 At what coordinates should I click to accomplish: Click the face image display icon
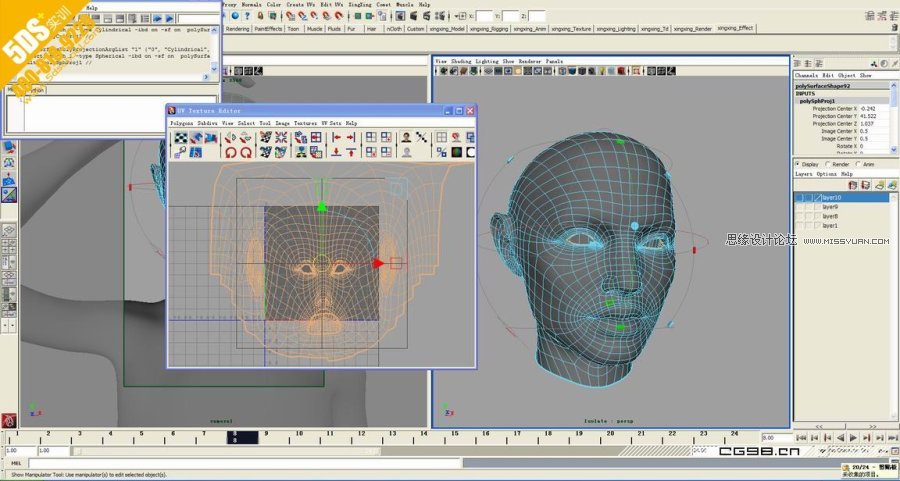[406, 137]
